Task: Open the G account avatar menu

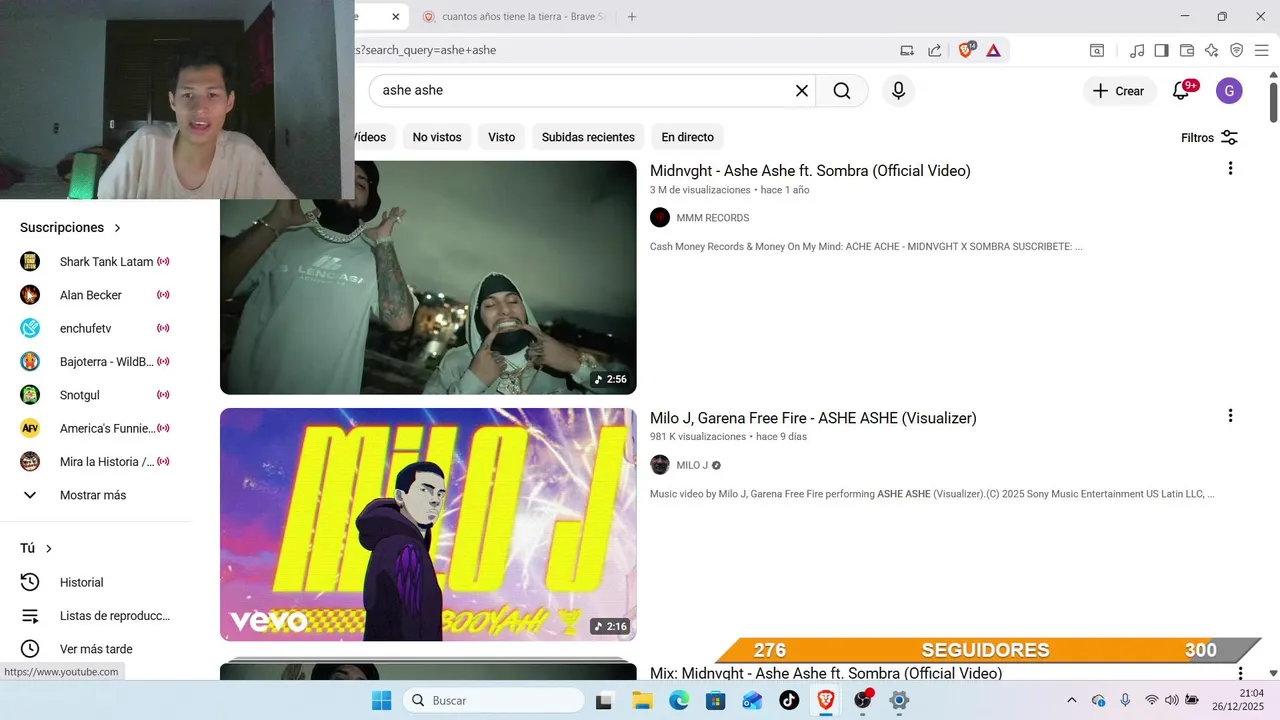Action: (x=1229, y=91)
